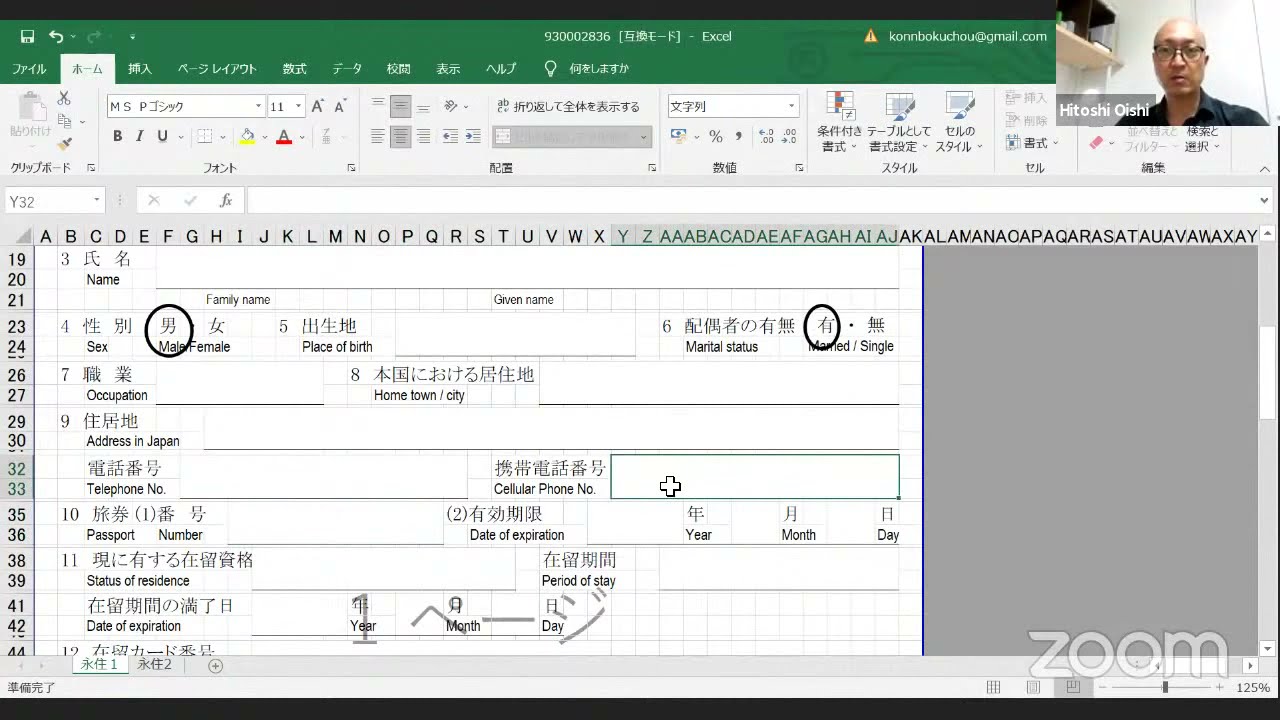Image resolution: width=1280 pixels, height=720 pixels.
Task: Open 条件付き書式 conditional formatting
Action: point(840,123)
